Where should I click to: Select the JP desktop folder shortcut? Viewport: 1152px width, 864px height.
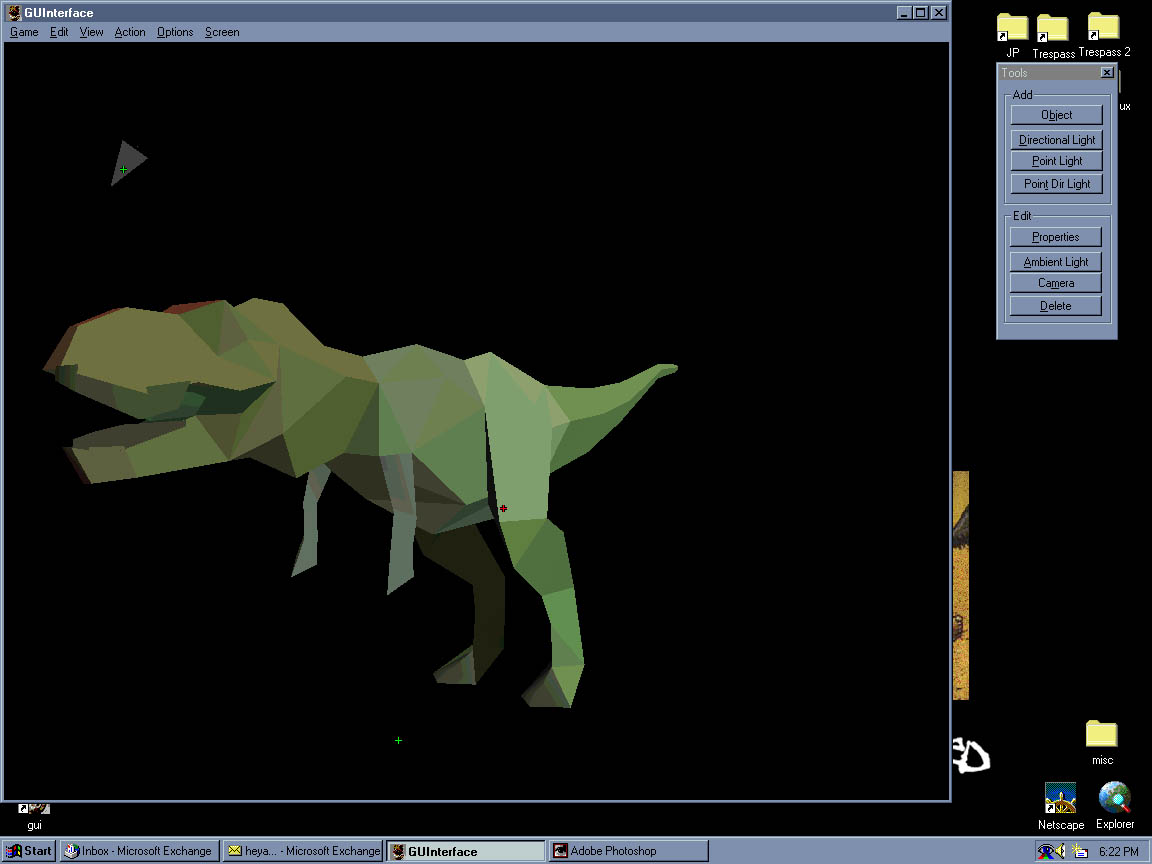click(1012, 35)
